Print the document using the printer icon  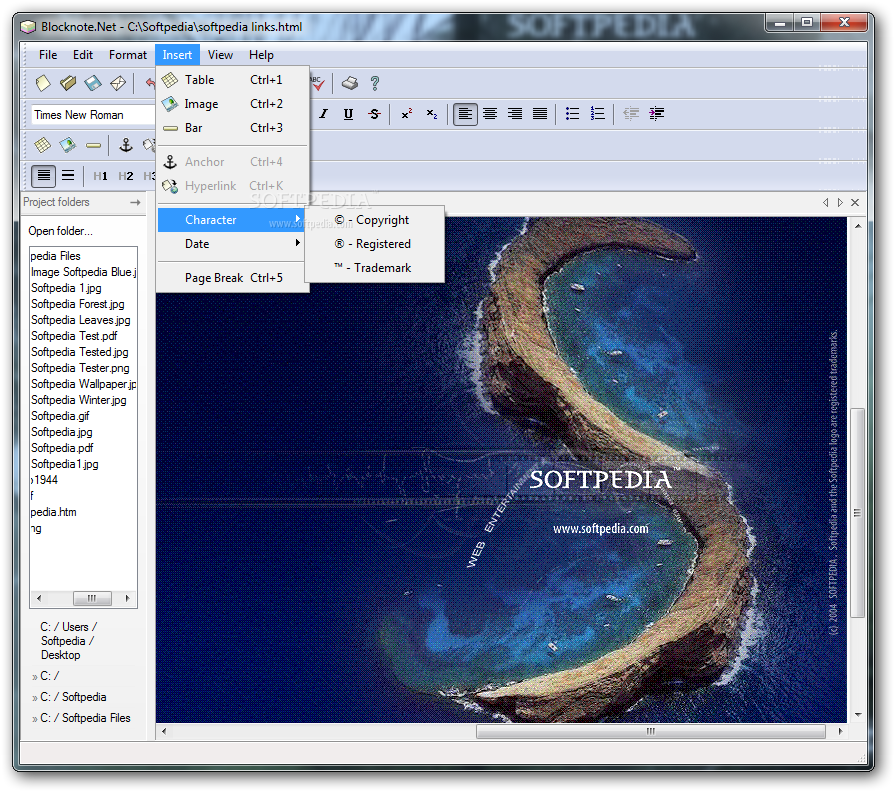click(x=350, y=83)
